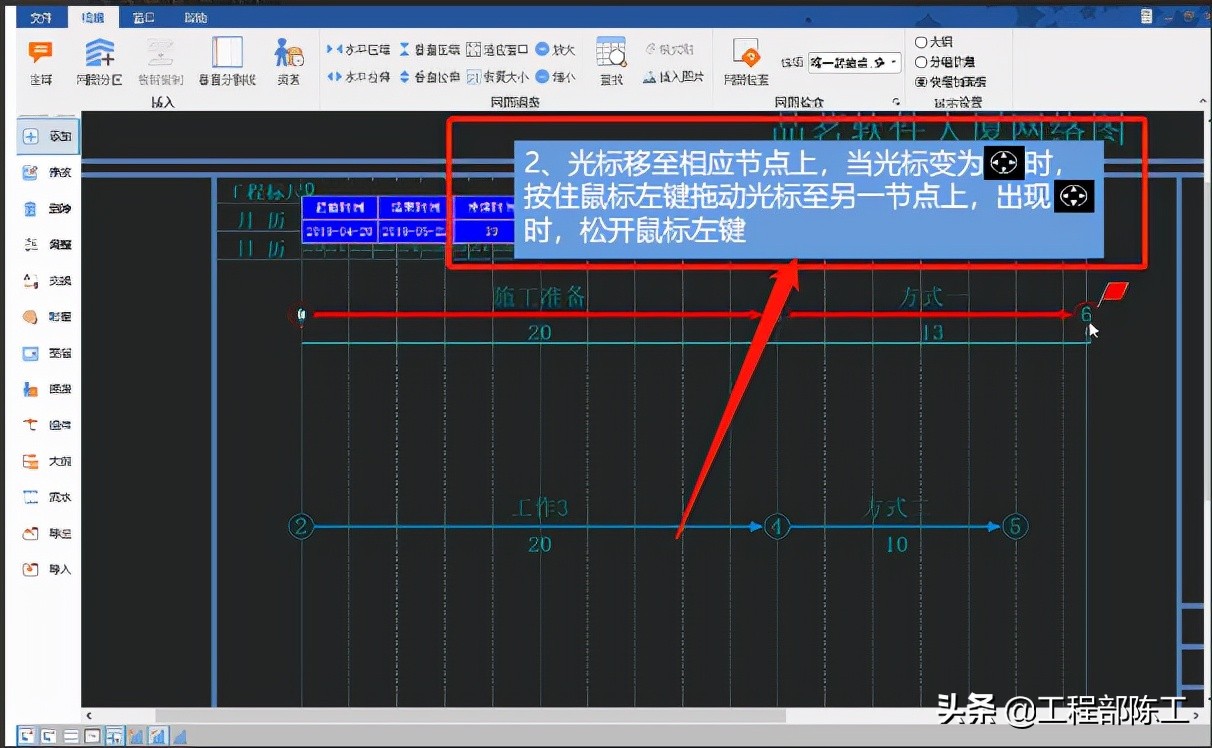Click the blue zoom in 放大 icon
The image size is (1212, 748).
(x=542, y=48)
